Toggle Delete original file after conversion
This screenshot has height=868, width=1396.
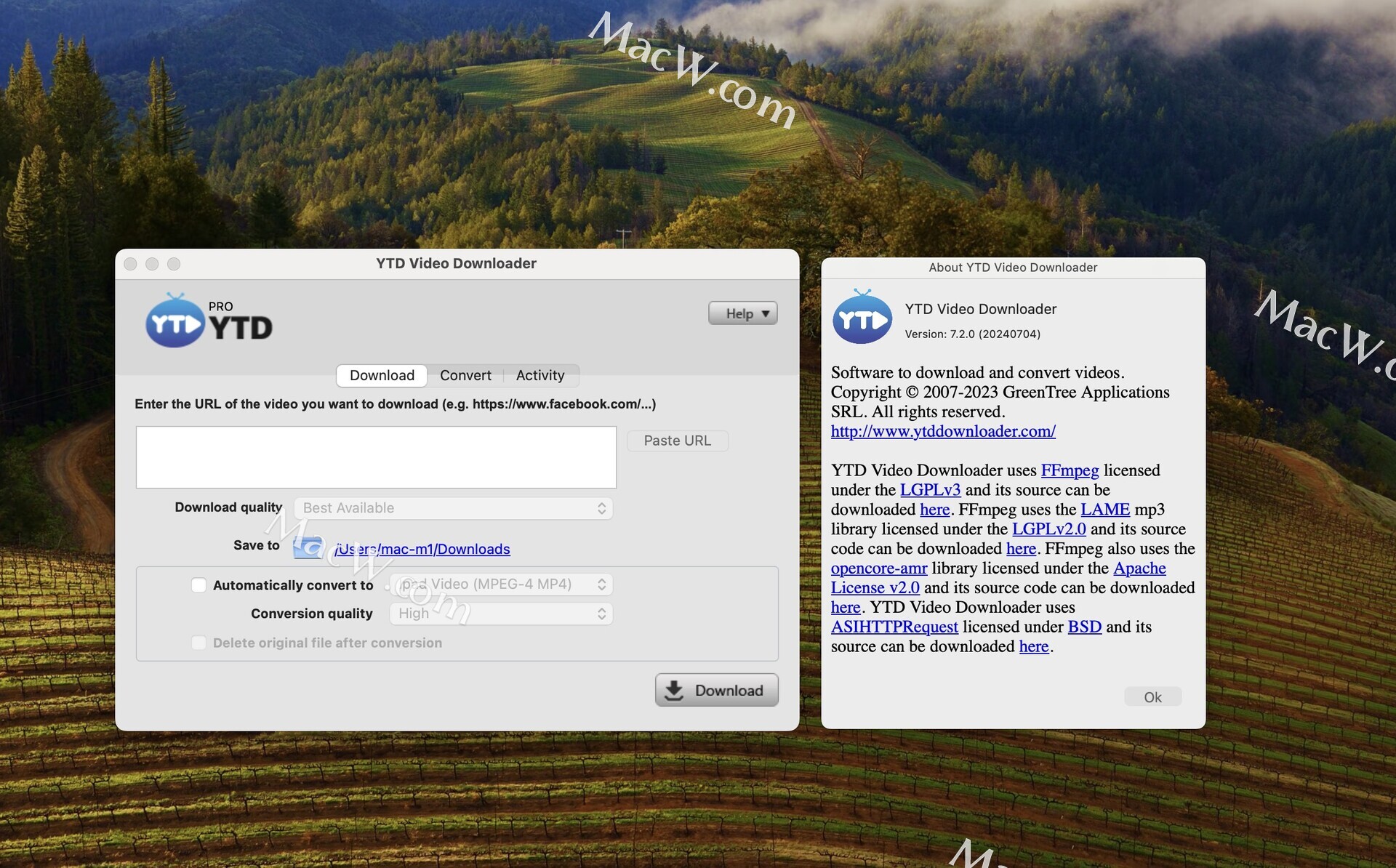tap(198, 643)
